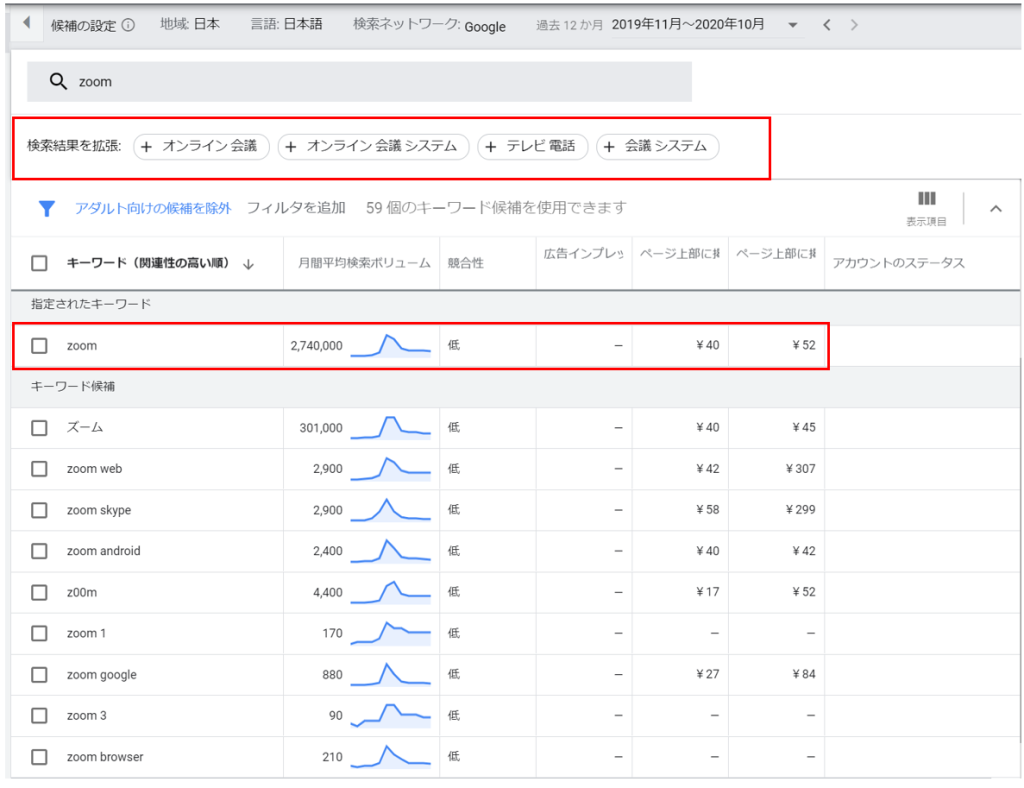Go to previous date range arrow
The image size is (1024, 788).
[827, 25]
